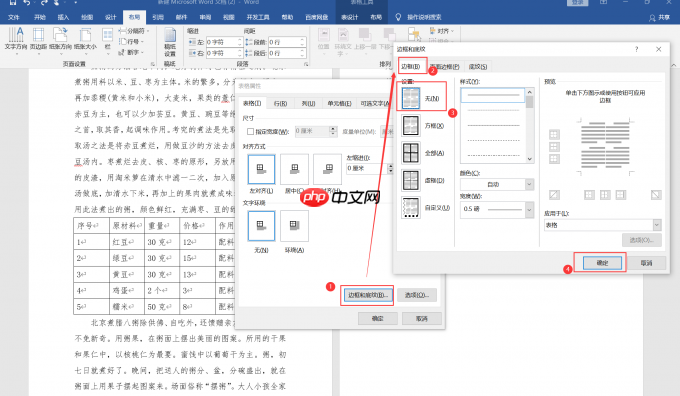680x396 pixels.
Task: Choose 居中(C) table alignment
Action: point(294,169)
